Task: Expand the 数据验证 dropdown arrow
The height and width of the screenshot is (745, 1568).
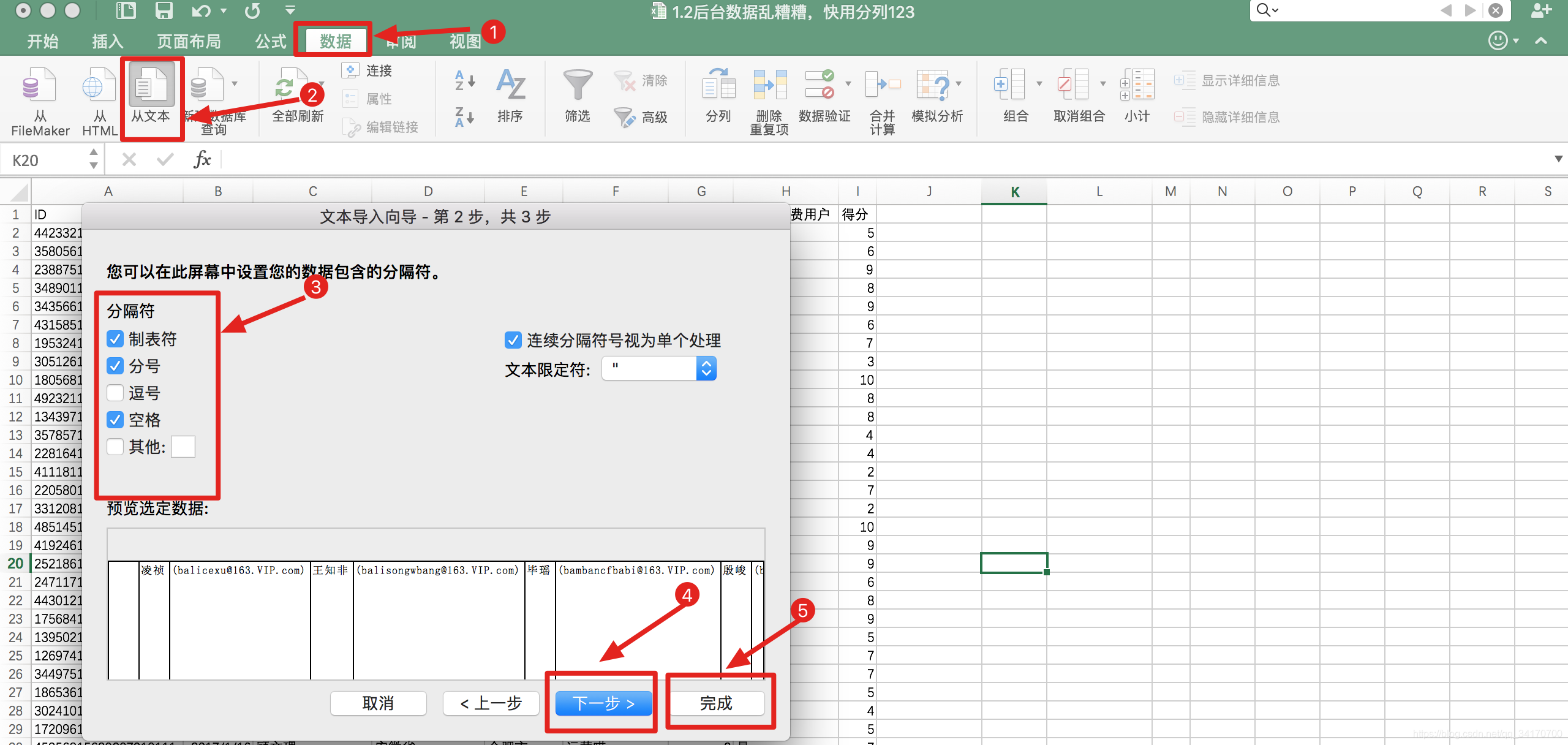Action: pyautogui.click(x=848, y=83)
